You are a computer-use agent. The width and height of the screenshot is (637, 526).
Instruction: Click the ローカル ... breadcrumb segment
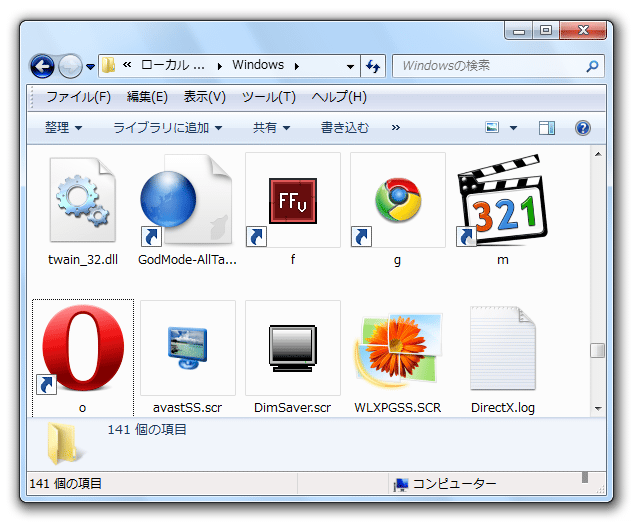tap(173, 65)
